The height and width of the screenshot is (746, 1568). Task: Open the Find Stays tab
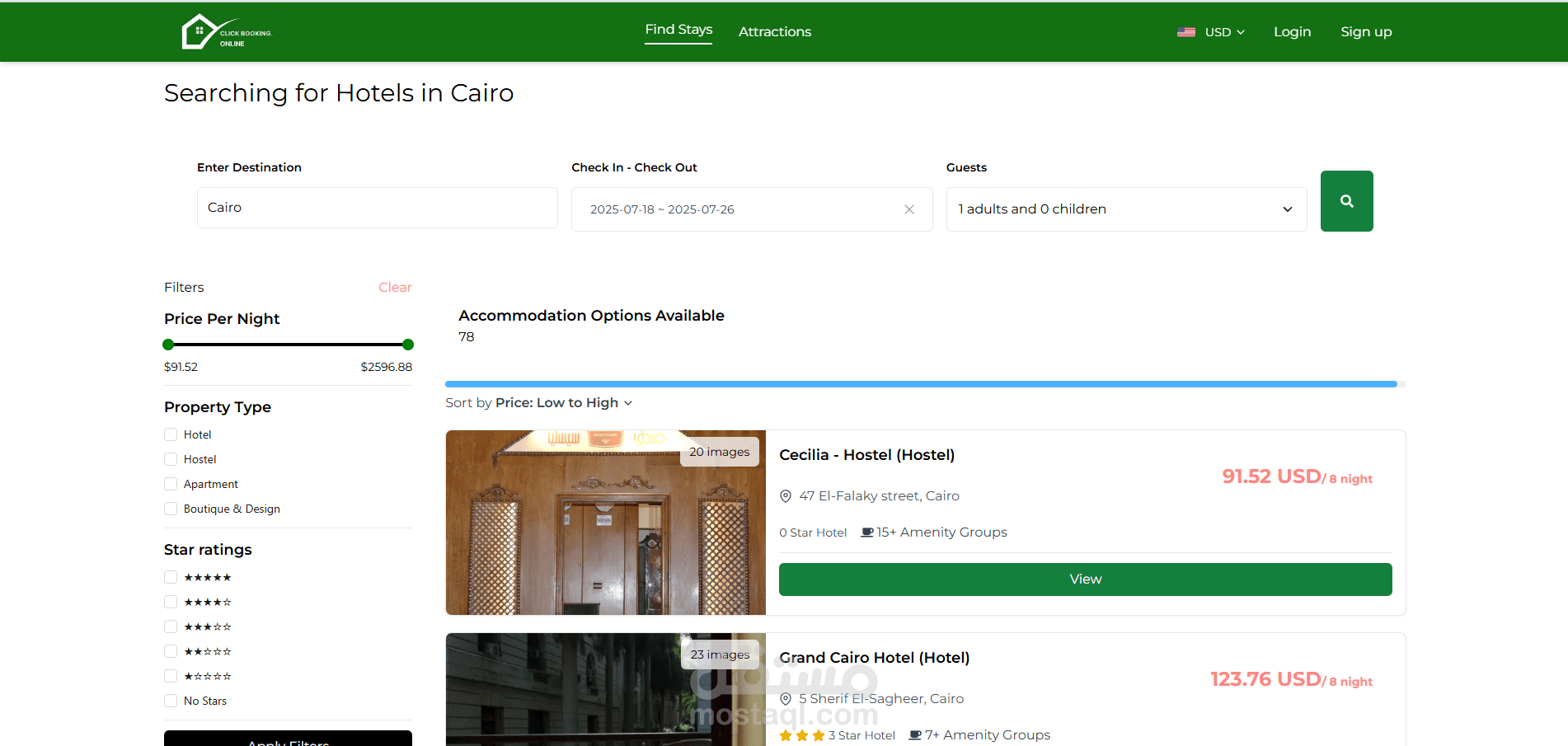coord(678,30)
